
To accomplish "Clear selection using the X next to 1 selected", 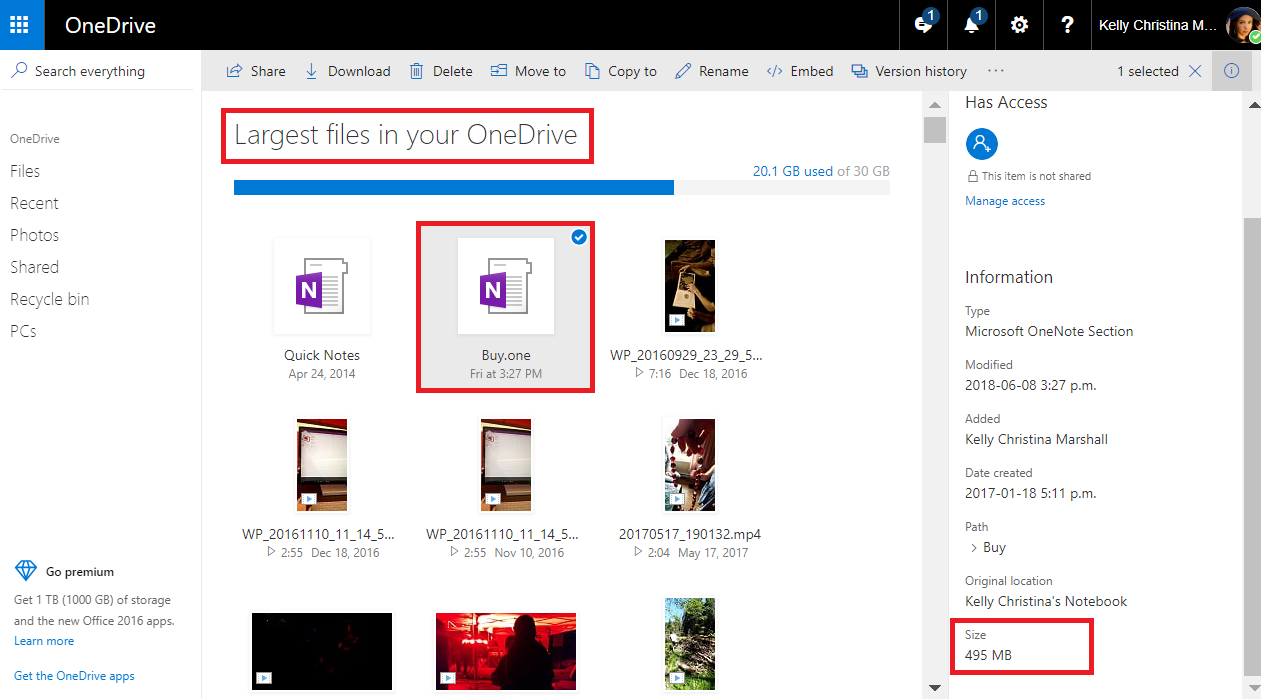I will pyautogui.click(x=1196, y=70).
